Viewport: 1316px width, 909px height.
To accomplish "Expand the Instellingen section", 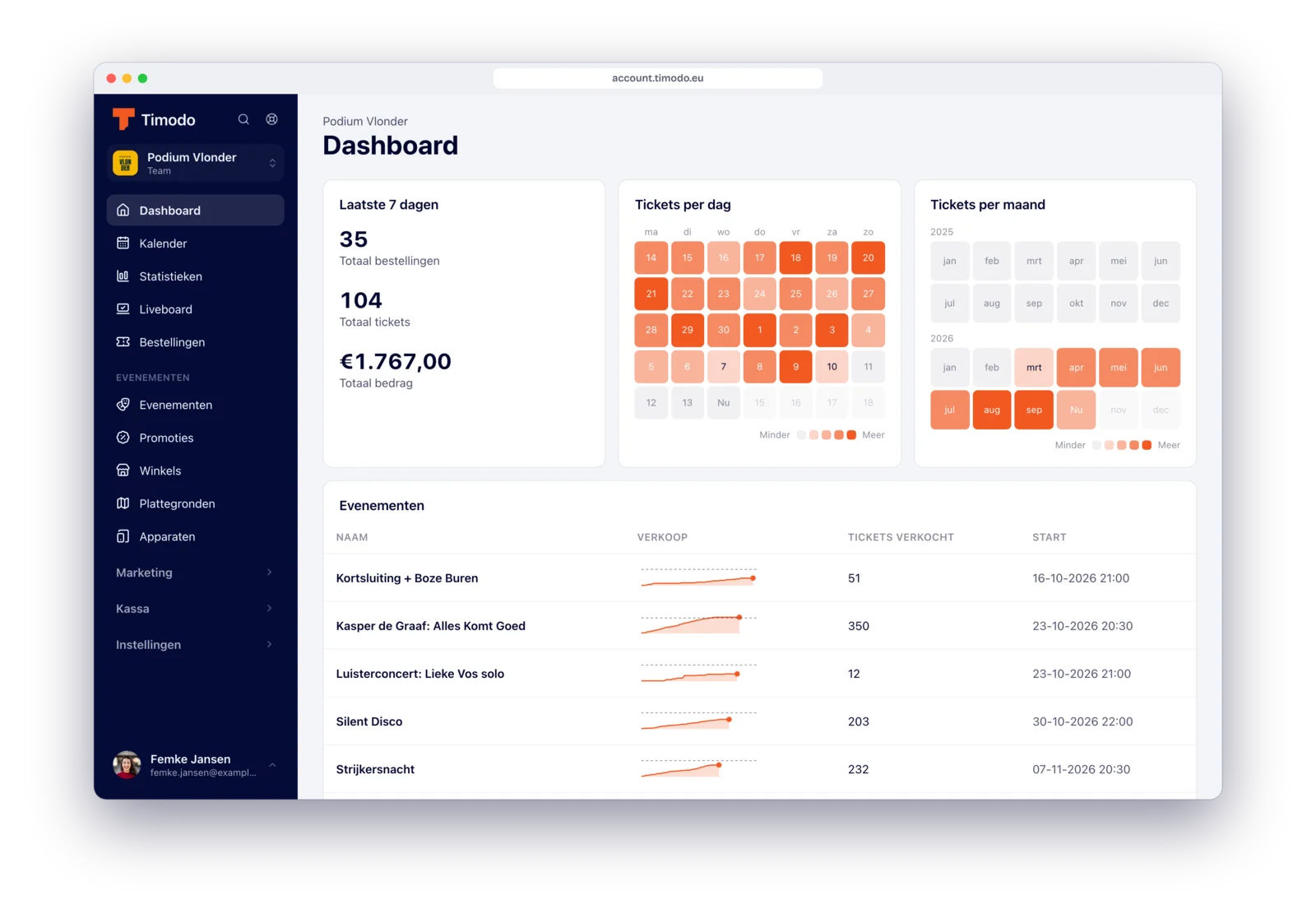I will [x=195, y=645].
